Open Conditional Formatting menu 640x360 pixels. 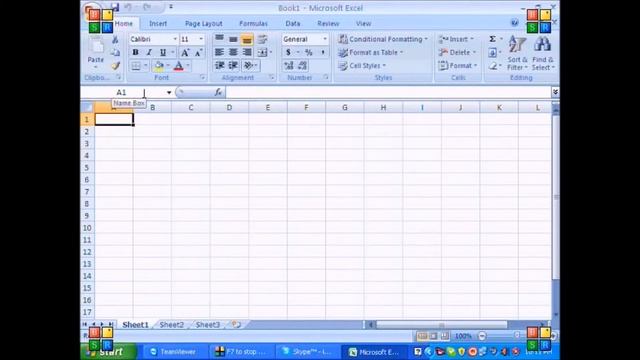click(383, 39)
